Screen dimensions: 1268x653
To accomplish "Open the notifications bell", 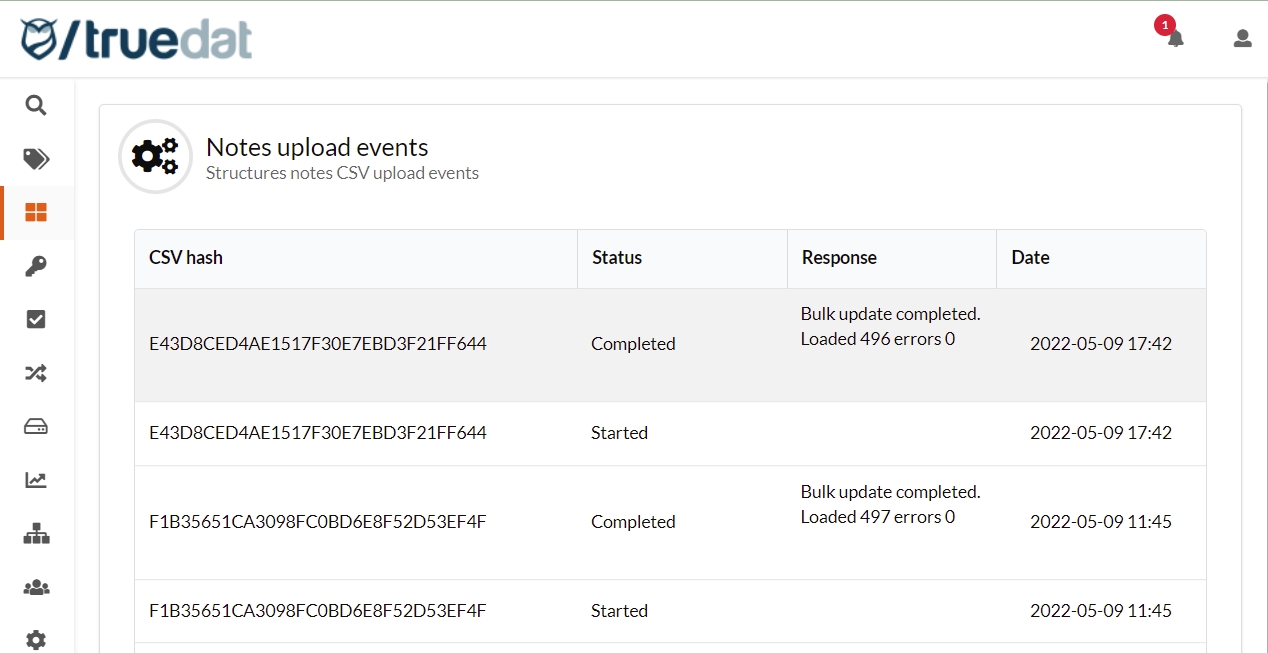I will (1175, 38).
